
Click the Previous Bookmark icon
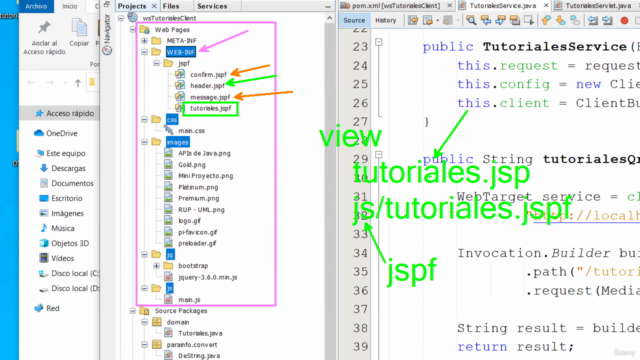coord(546,20)
